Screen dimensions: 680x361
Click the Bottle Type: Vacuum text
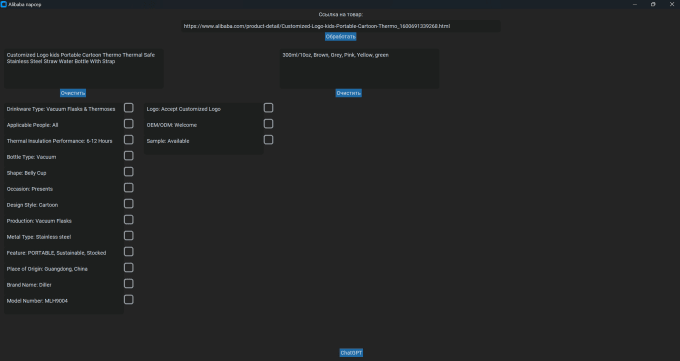31,157
